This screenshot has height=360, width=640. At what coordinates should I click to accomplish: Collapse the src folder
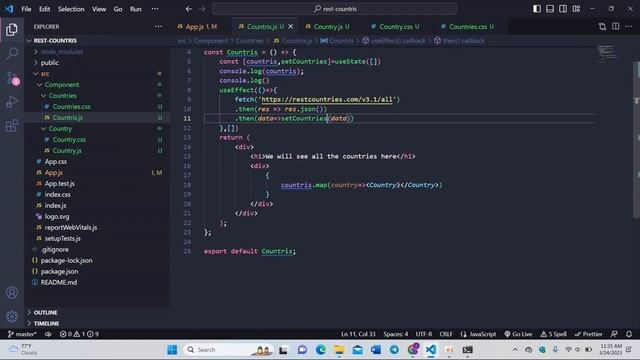(97, 73)
